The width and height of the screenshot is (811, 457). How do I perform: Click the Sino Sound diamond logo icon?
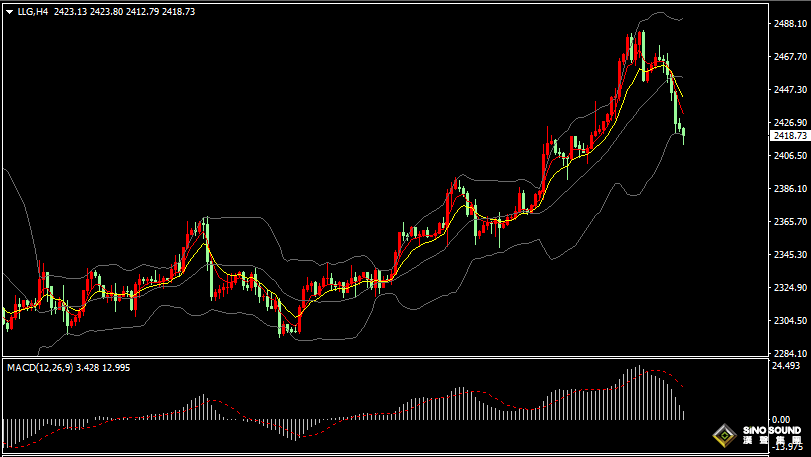724,436
